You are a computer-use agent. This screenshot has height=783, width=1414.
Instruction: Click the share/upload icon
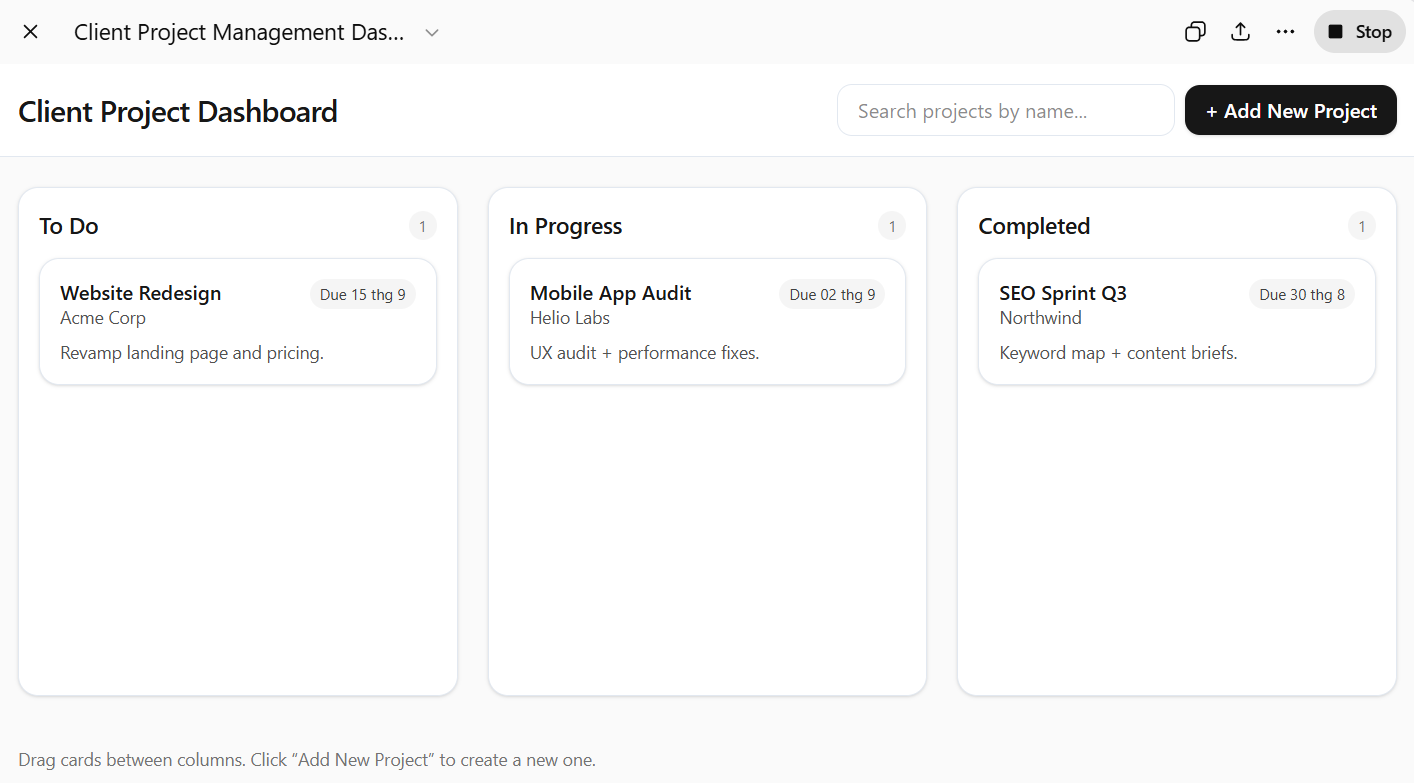click(x=1240, y=32)
